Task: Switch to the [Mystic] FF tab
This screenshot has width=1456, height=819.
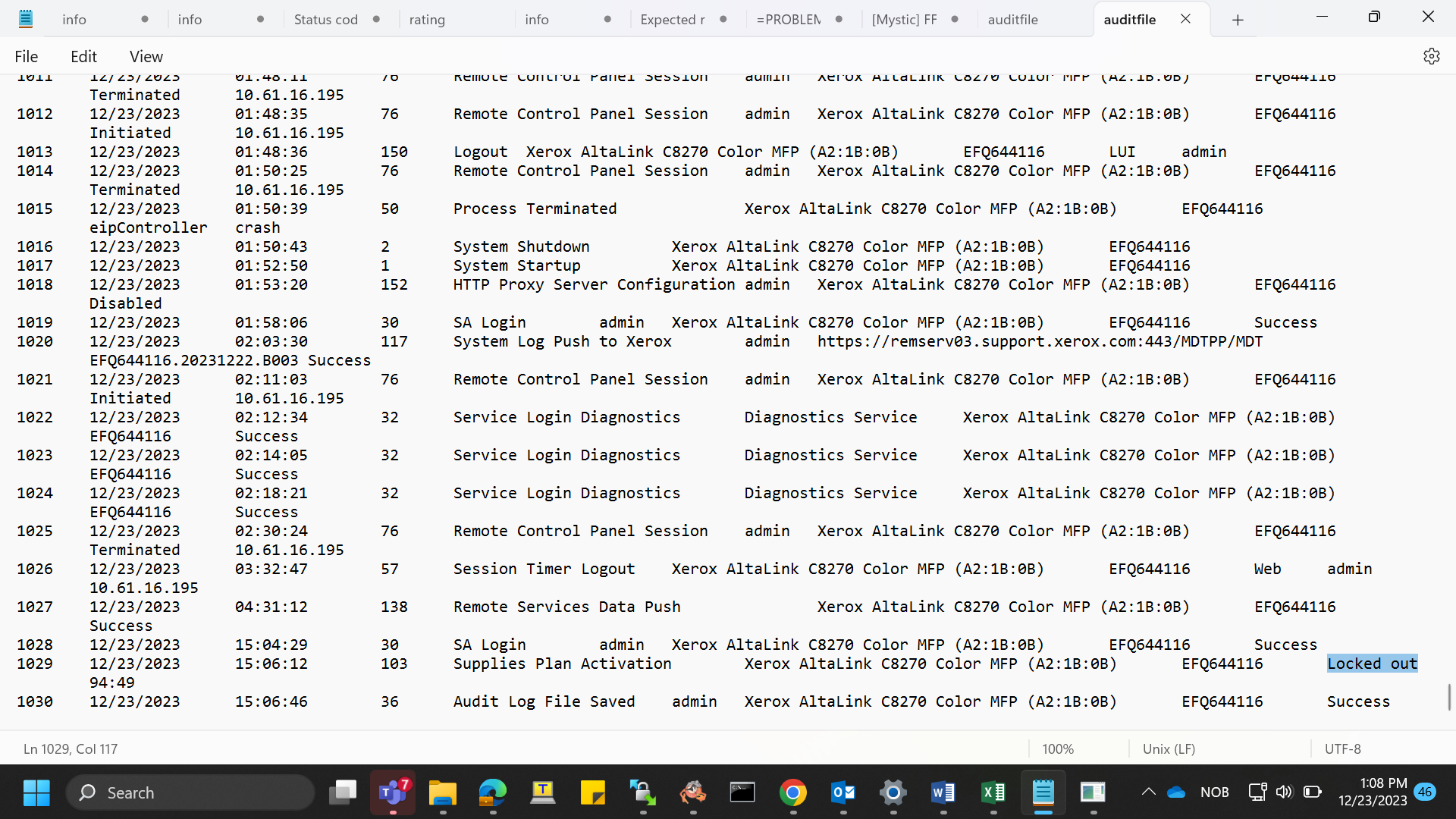Action: click(x=904, y=20)
